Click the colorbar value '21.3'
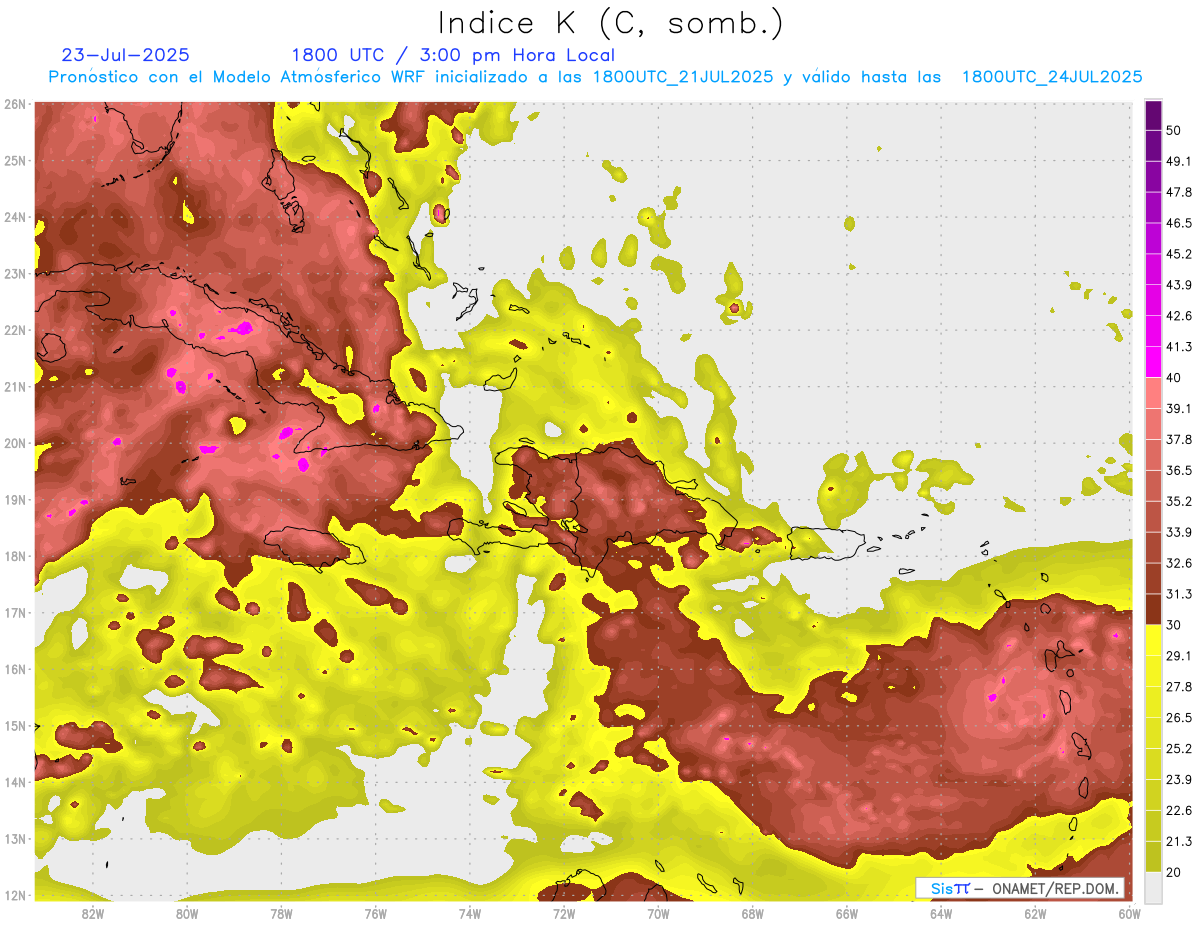Screen dimensions: 1200x927 (x=1178, y=841)
